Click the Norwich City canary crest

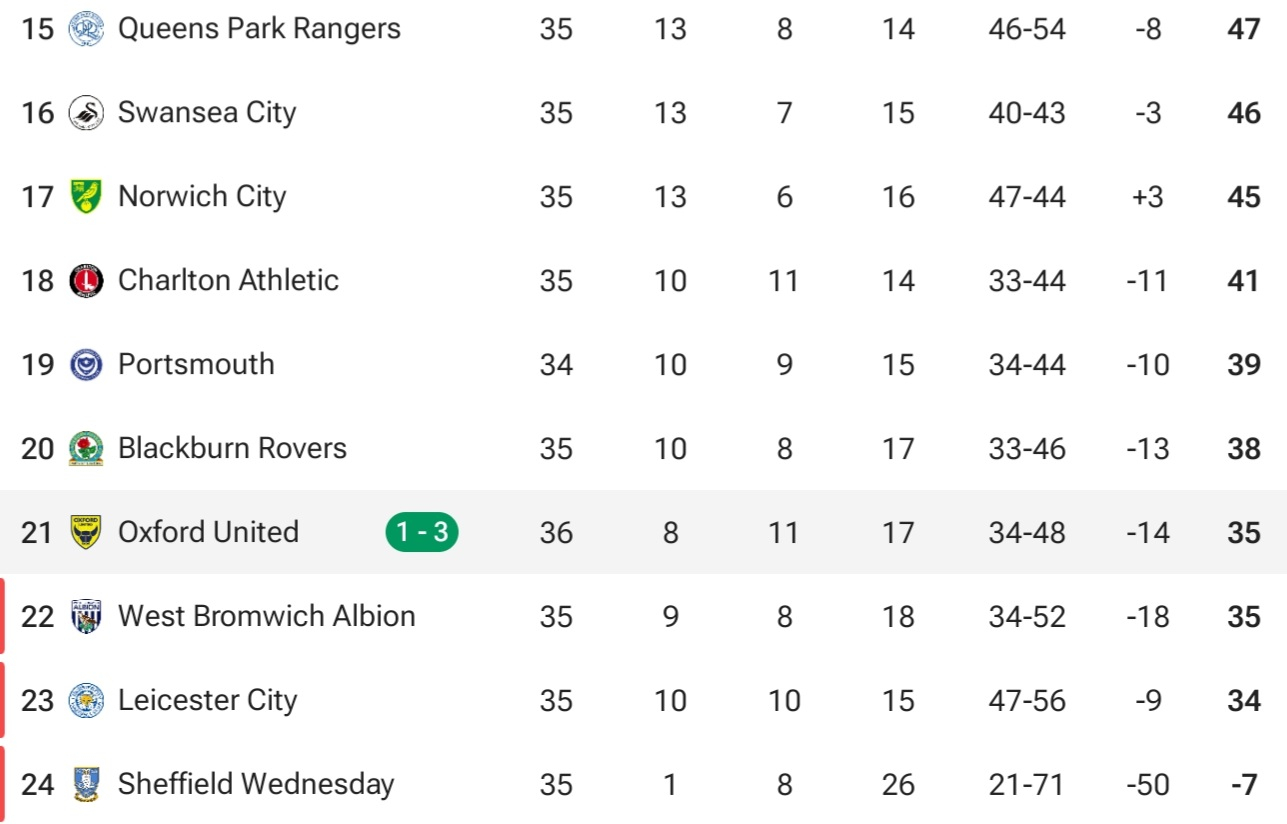86,196
